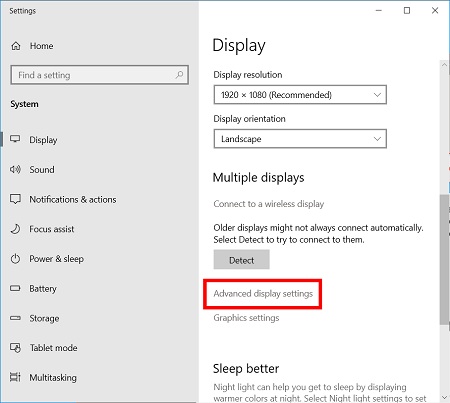
Task: Click Connect to a wireless display link
Action: tap(269, 204)
